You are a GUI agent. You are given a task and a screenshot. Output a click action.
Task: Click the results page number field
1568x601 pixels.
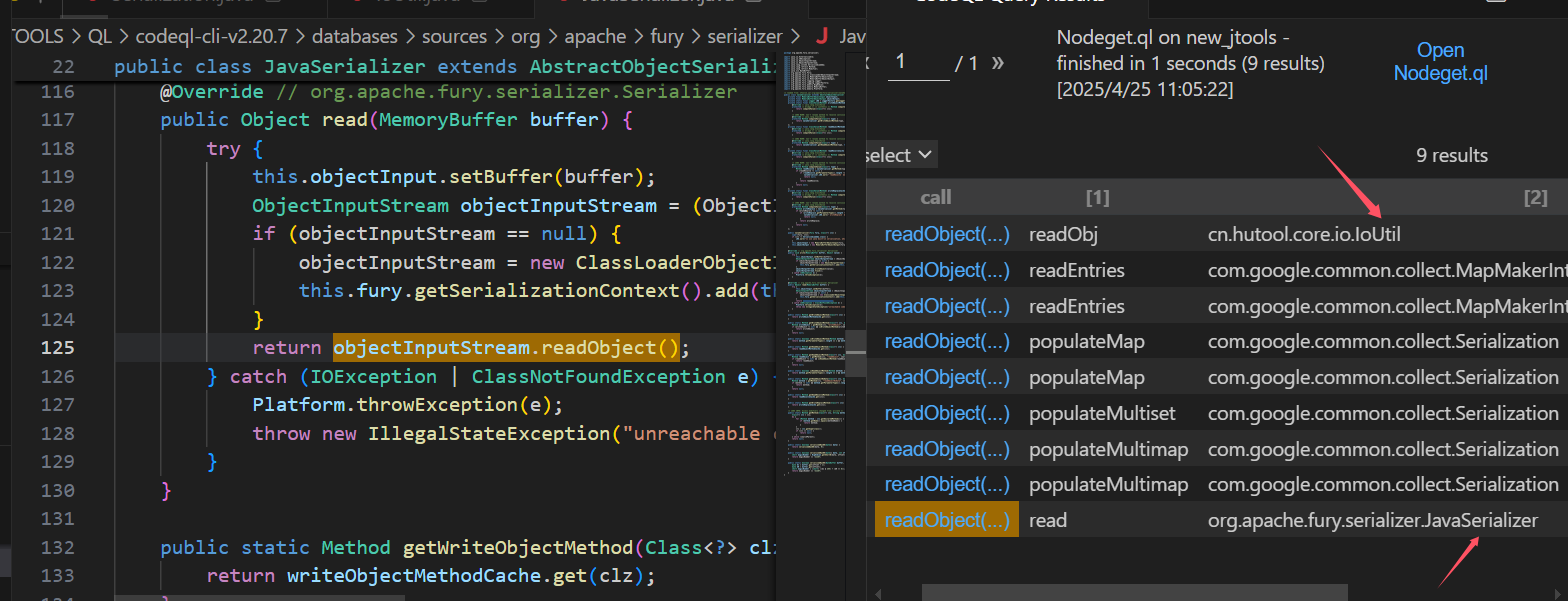tap(917, 62)
